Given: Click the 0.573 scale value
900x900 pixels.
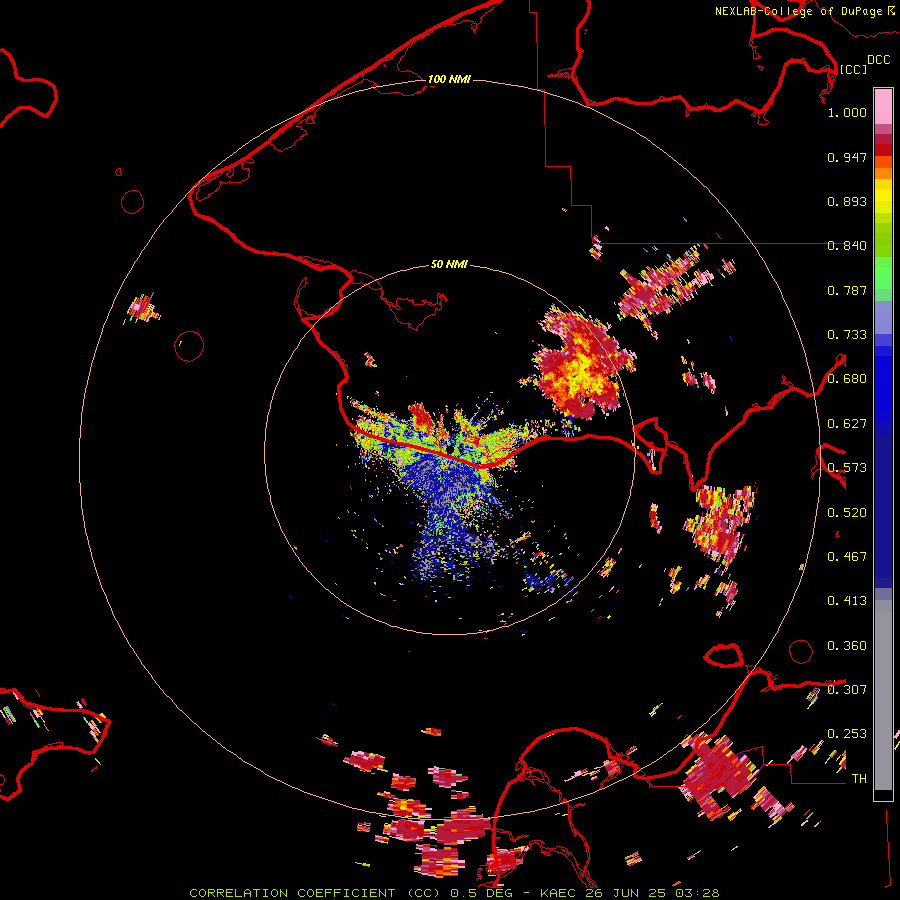Looking at the screenshot, I should tap(847, 468).
